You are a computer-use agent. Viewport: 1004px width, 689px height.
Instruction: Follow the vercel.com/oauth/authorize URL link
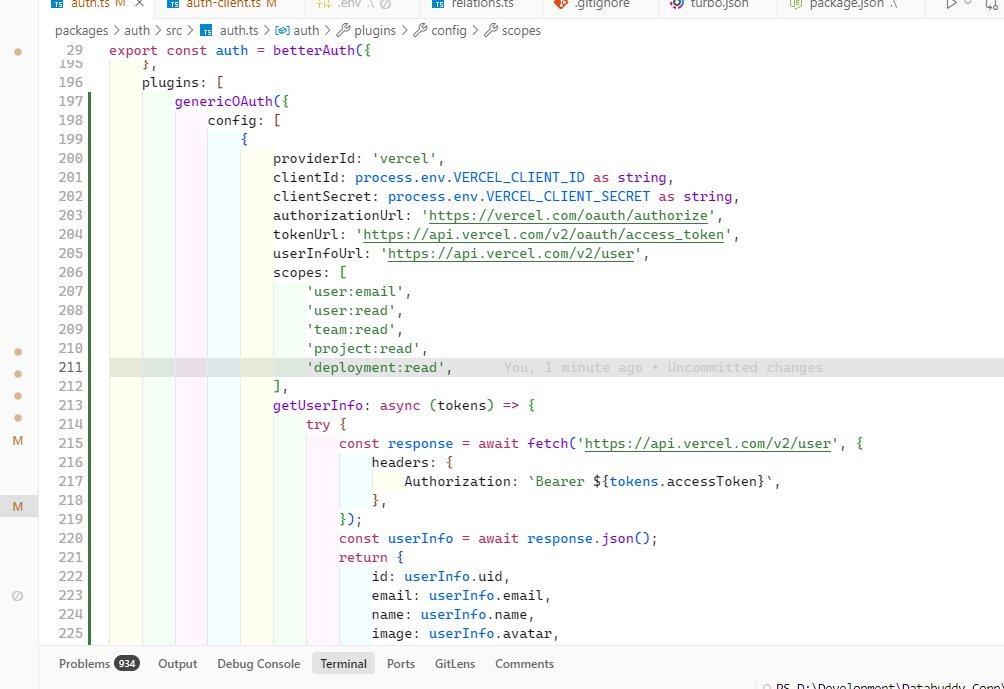pyautogui.click(x=569, y=215)
